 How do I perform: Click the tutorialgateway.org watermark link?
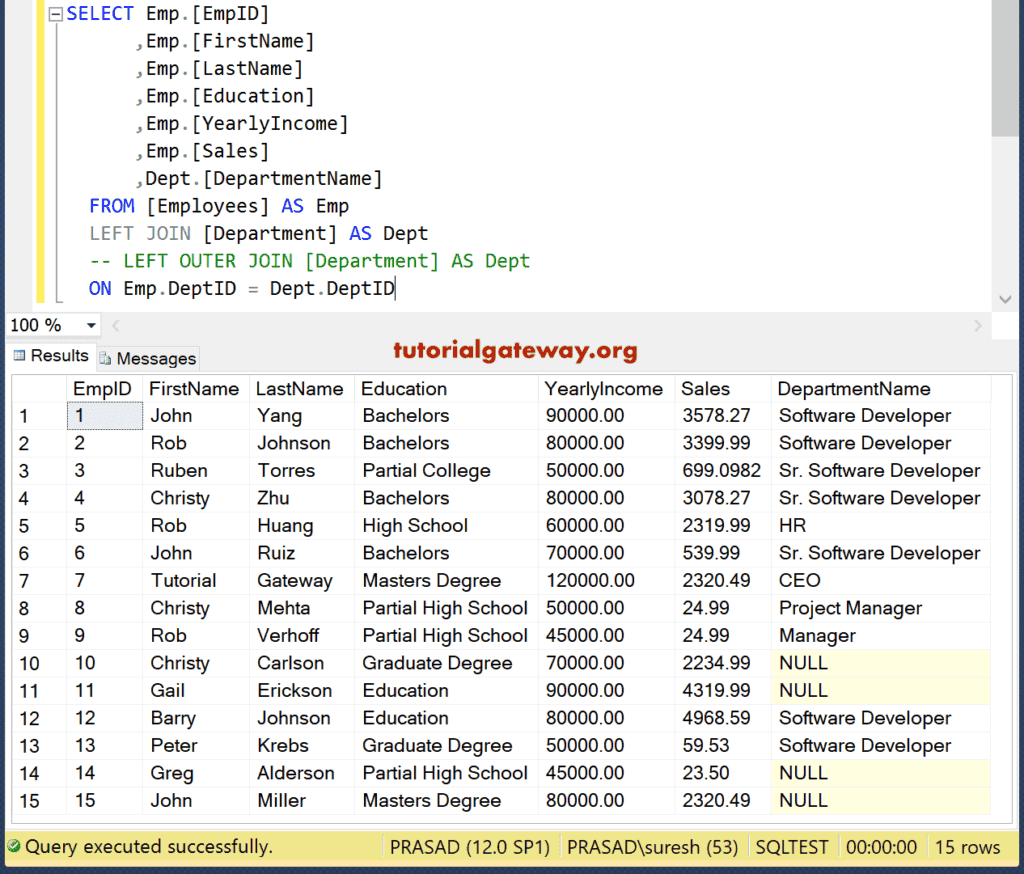tap(515, 351)
